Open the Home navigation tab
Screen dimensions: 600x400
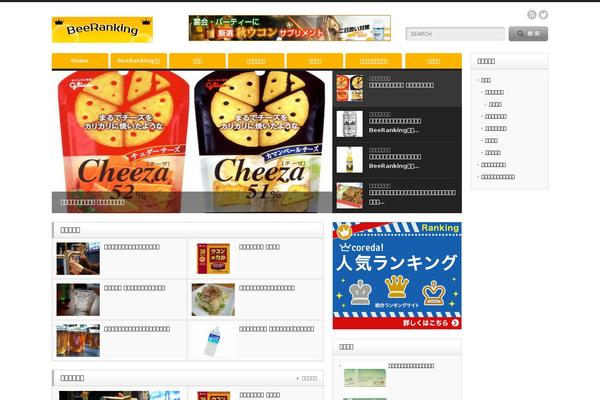coord(80,60)
